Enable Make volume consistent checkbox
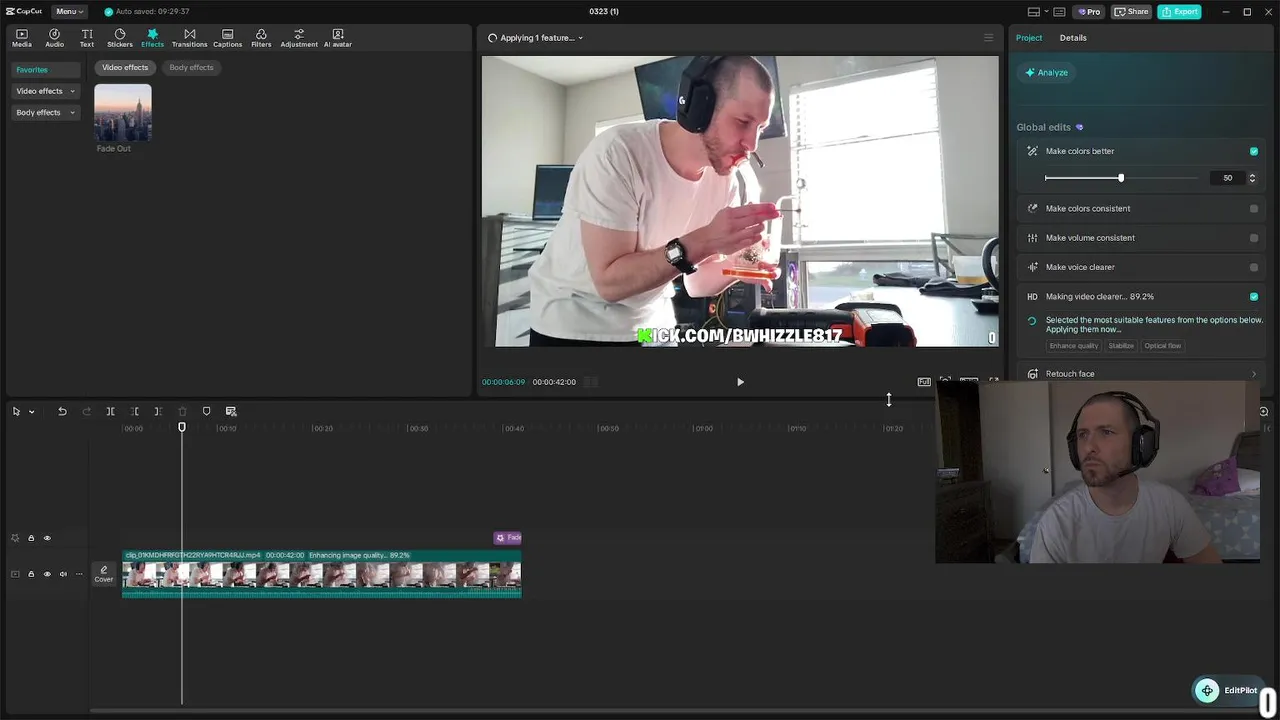1280x720 pixels. (x=1254, y=238)
